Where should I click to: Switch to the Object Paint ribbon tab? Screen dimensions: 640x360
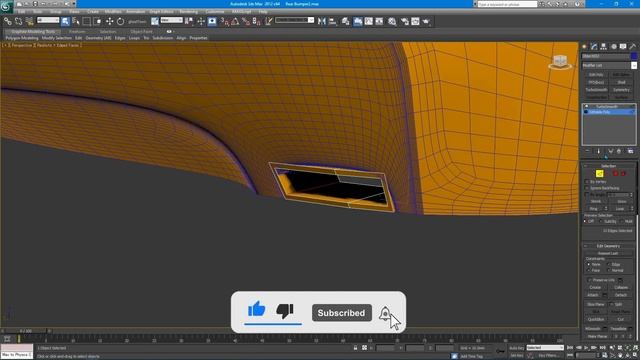tap(142, 31)
